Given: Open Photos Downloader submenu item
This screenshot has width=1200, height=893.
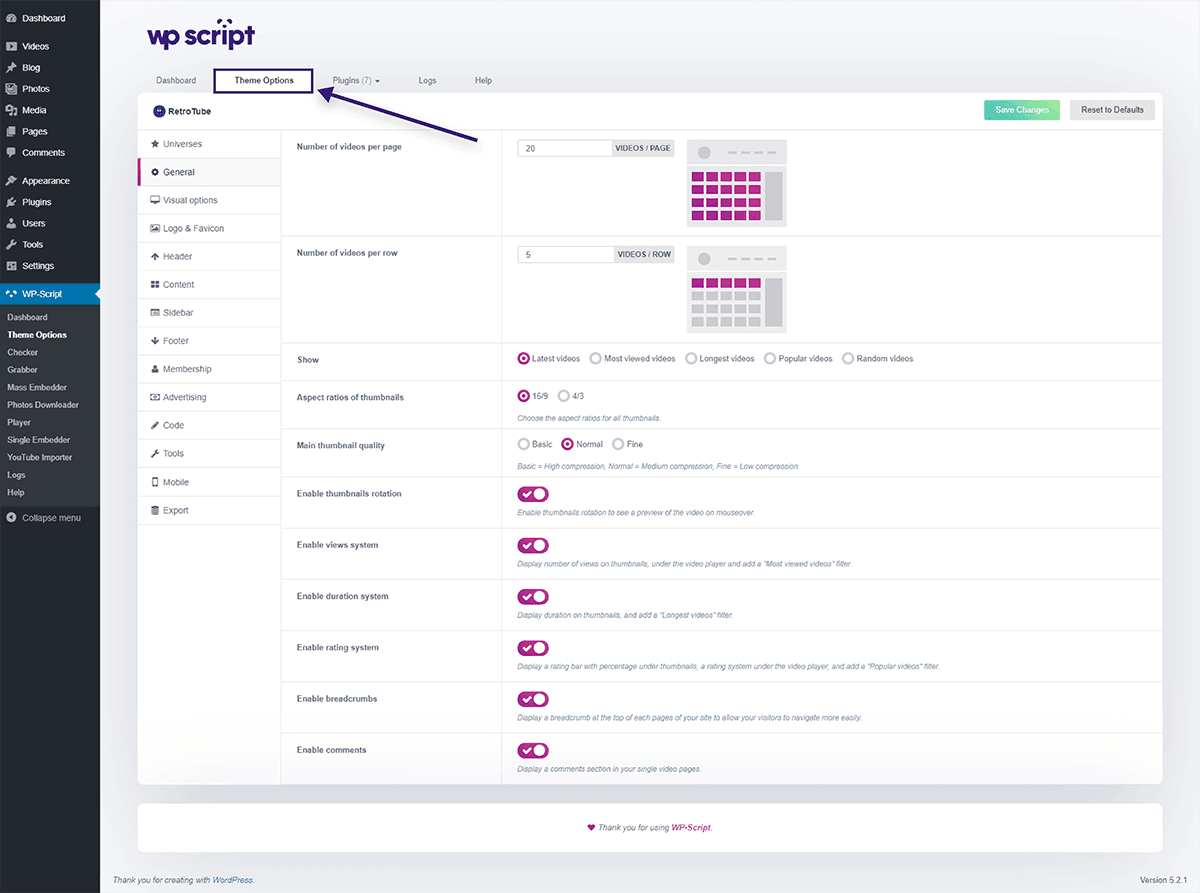Looking at the screenshot, I should [43, 405].
